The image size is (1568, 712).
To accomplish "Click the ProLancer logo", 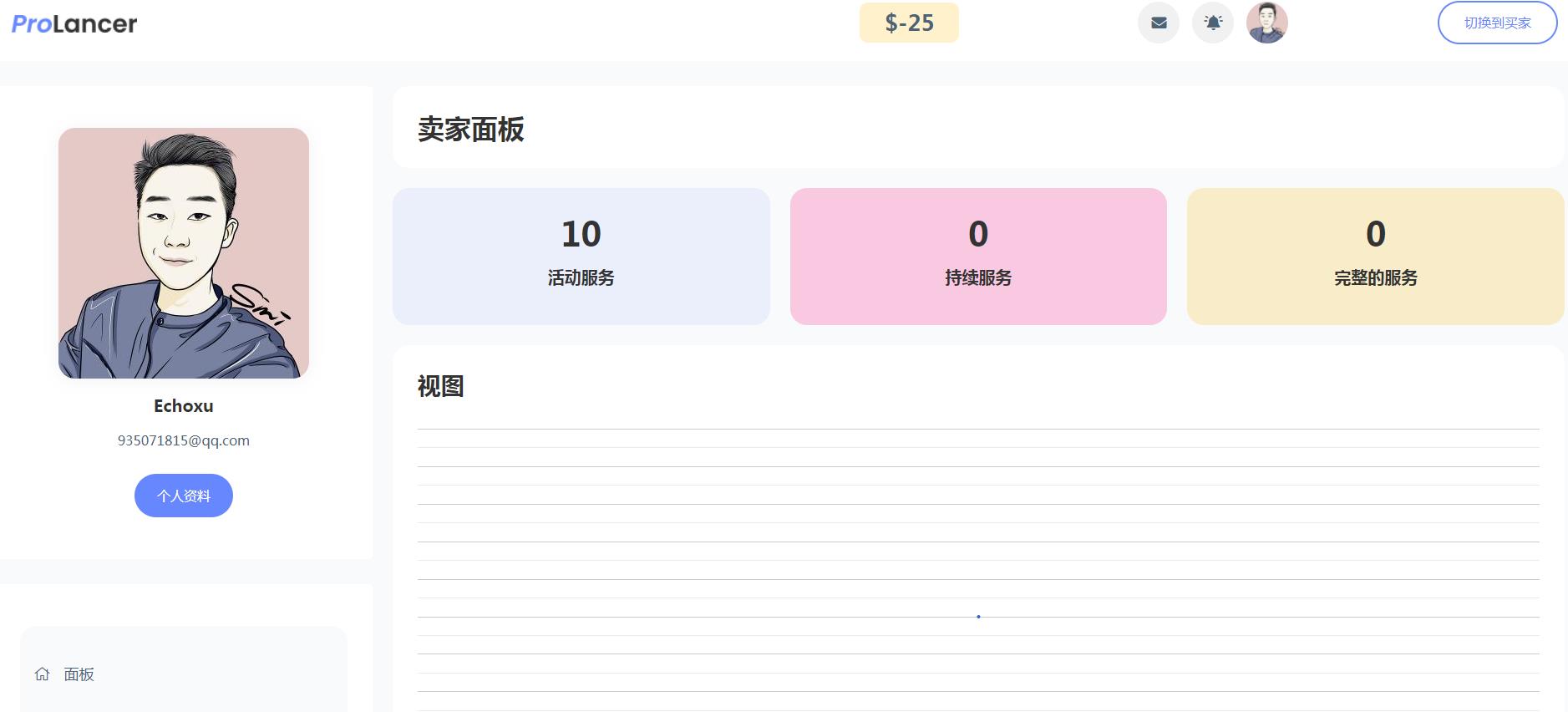I will point(74,24).
